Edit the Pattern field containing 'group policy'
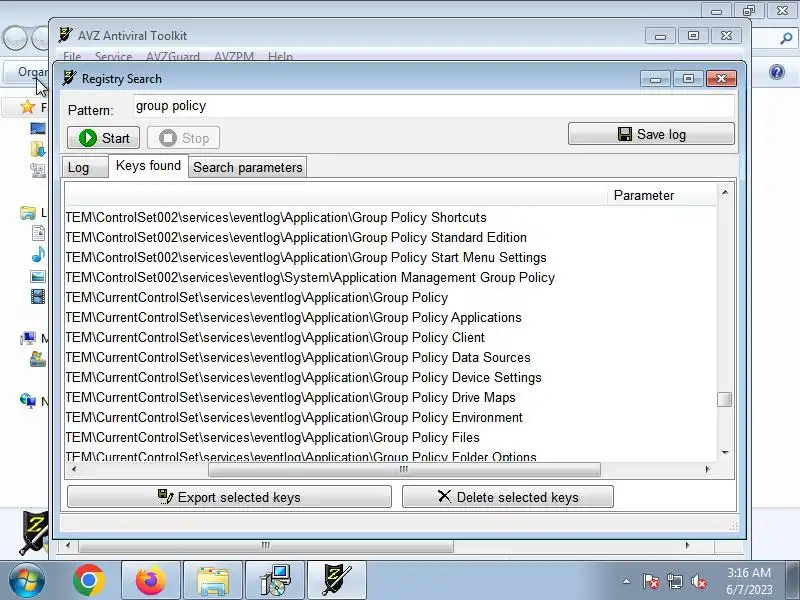The height and width of the screenshot is (600, 800). pyautogui.click(x=434, y=106)
